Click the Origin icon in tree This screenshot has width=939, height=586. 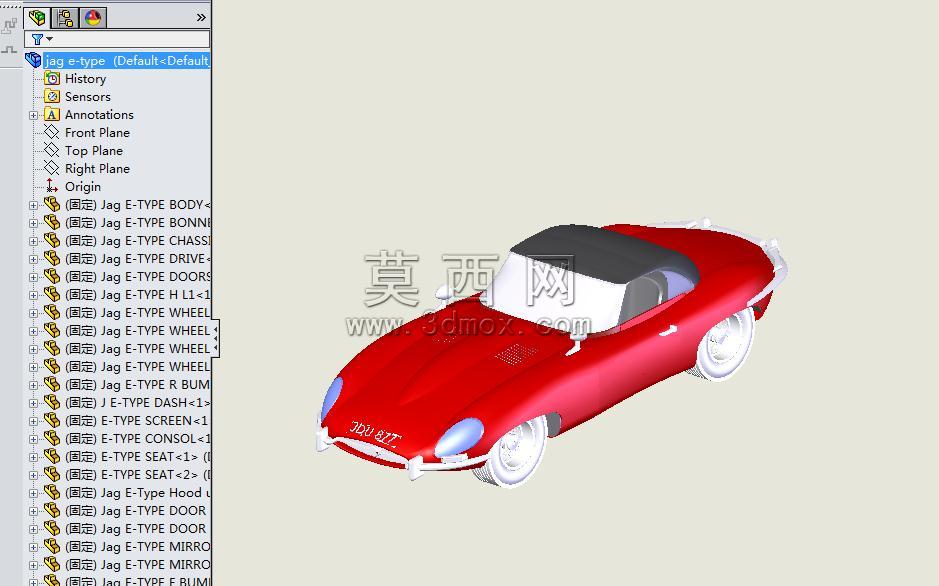point(52,186)
